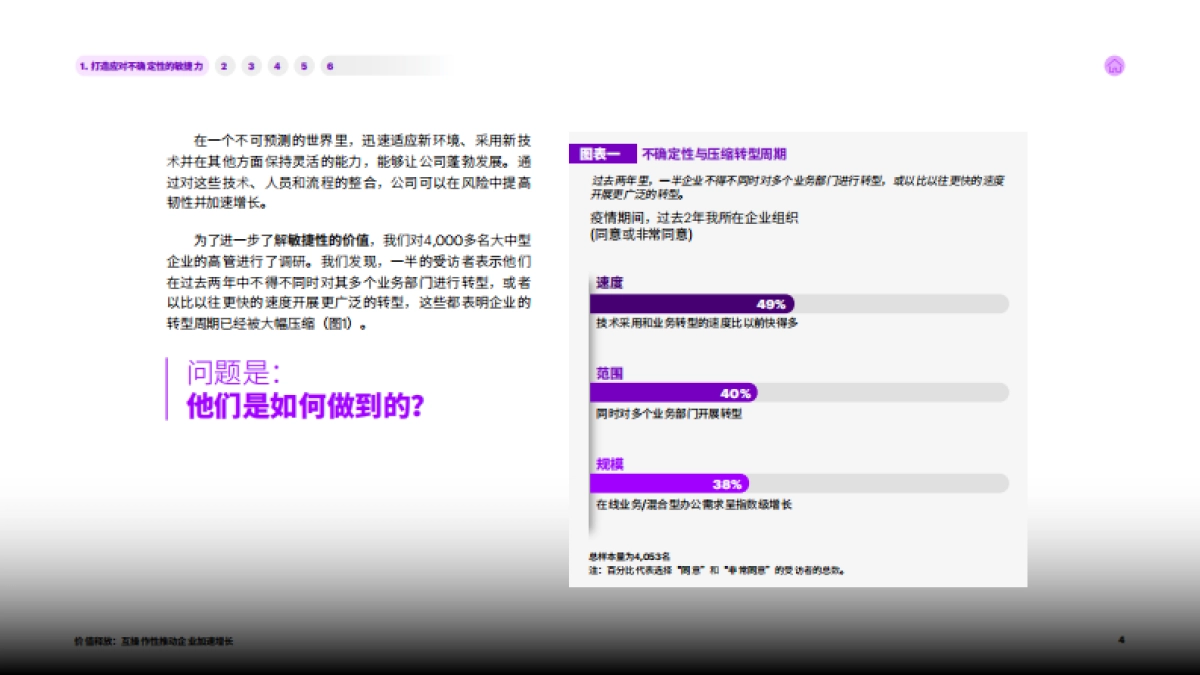Screen dimensions: 1200x675
Task: Open chapter 6 from the top navigation
Action: point(330,66)
